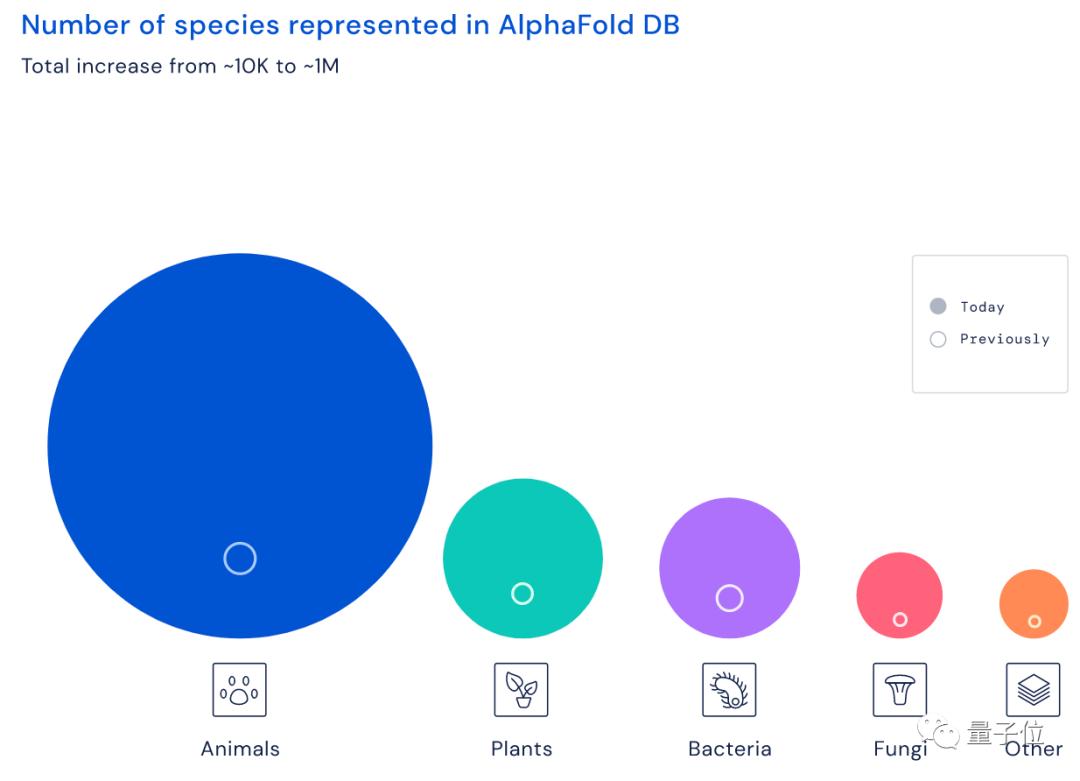Click the small ring inside Animals bubble
Image resolution: width=1080 pixels, height=781 pixels.
click(x=240, y=558)
